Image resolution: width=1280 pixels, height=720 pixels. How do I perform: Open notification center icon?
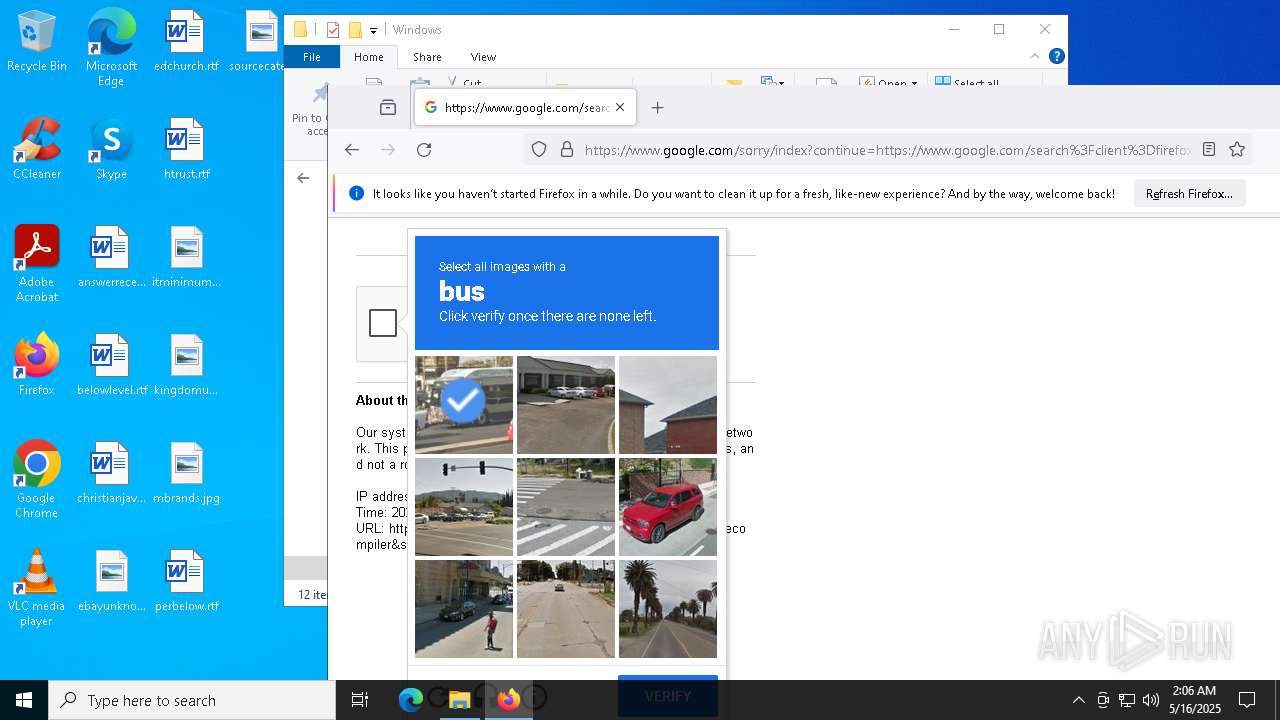coord(1247,700)
